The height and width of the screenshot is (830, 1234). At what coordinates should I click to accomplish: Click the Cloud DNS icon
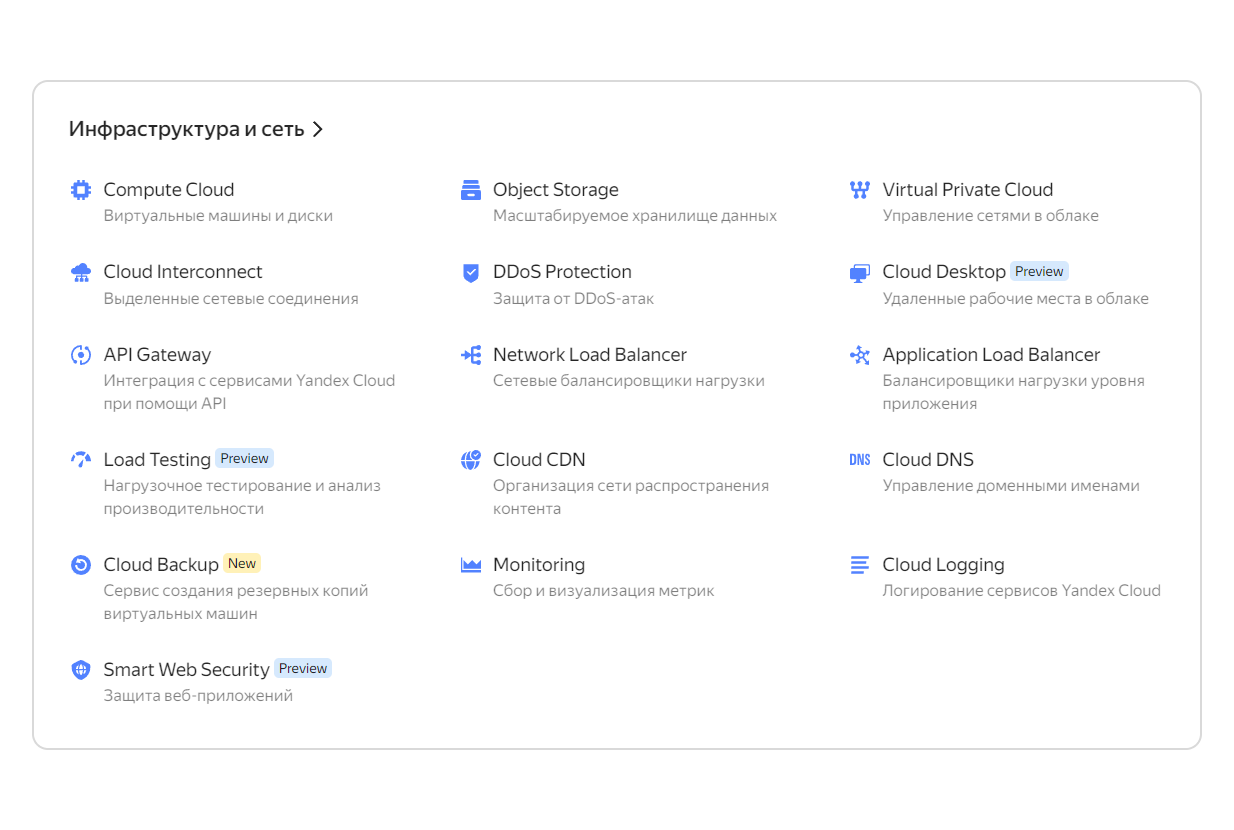(860, 460)
